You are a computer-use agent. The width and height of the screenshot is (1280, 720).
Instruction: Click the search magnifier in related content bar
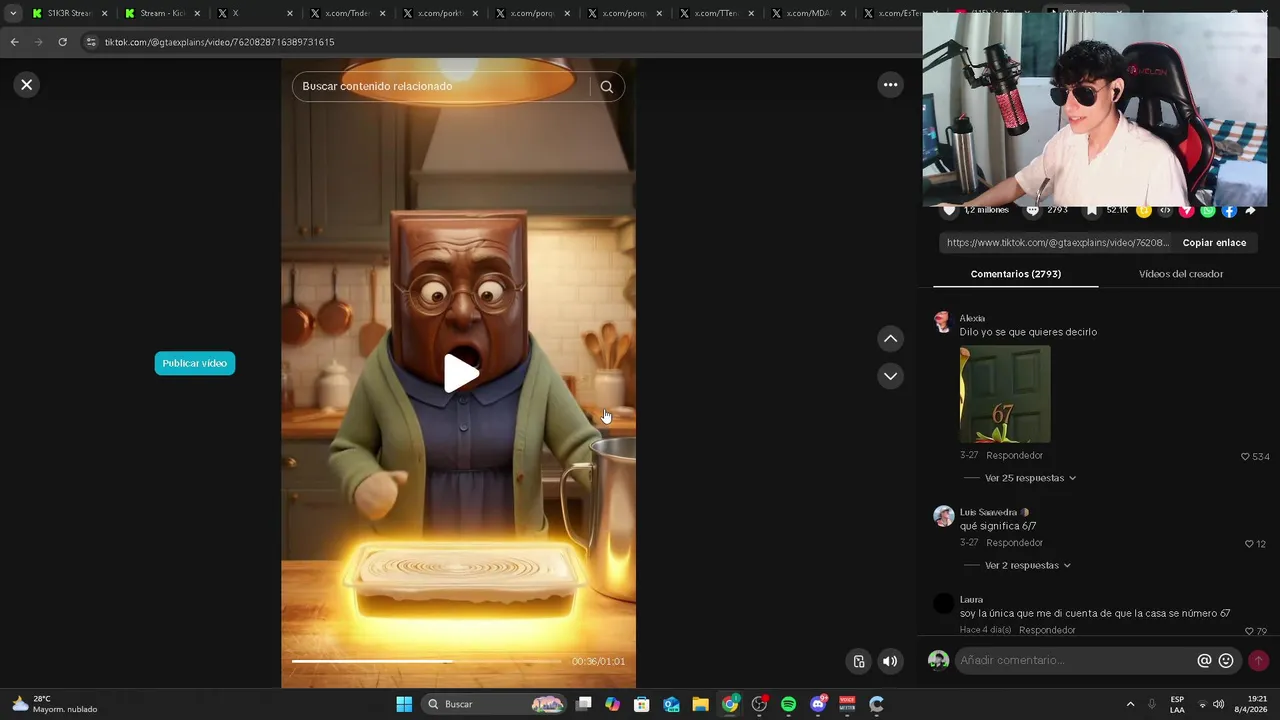(x=607, y=87)
